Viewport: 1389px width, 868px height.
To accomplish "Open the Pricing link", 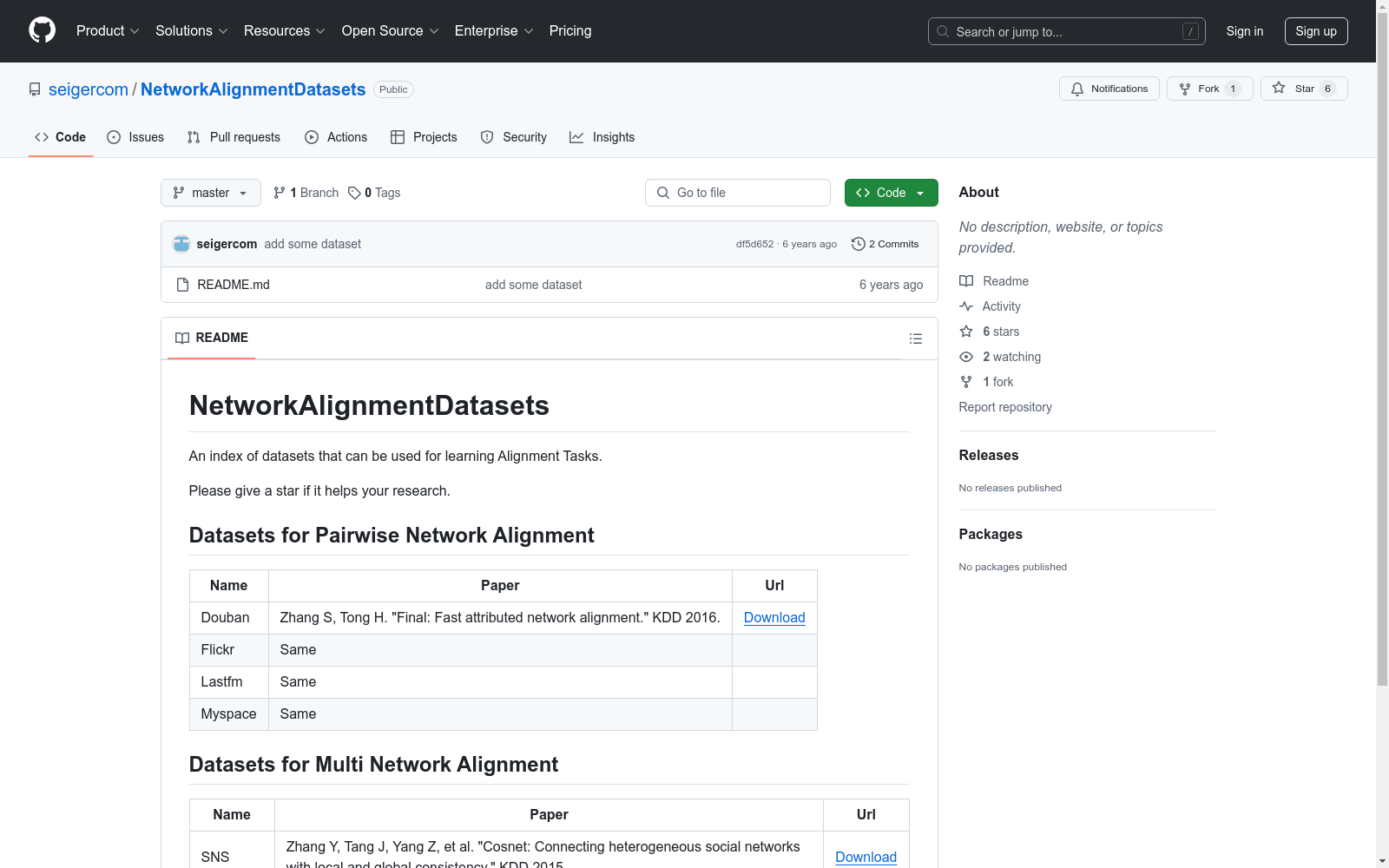I will tap(570, 30).
